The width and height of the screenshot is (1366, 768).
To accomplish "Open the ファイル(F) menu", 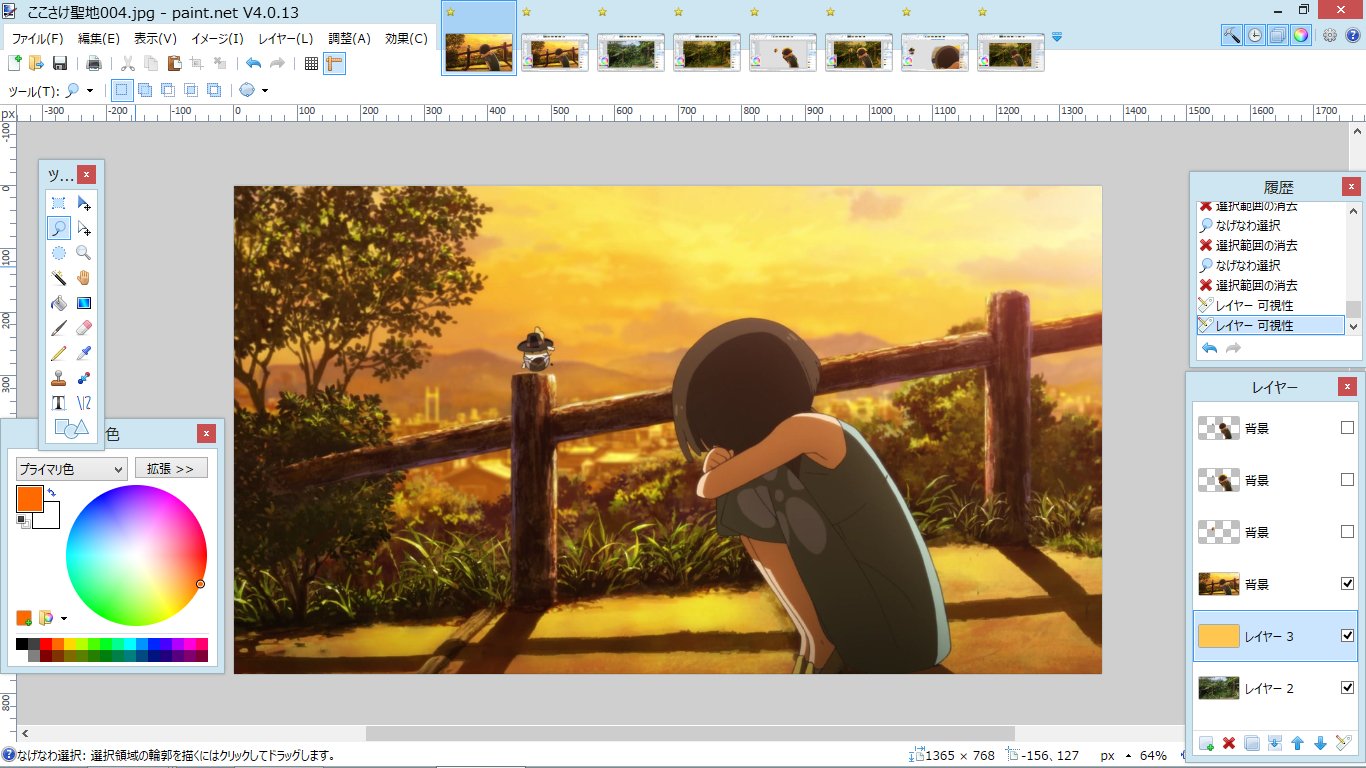I will pyautogui.click(x=38, y=39).
